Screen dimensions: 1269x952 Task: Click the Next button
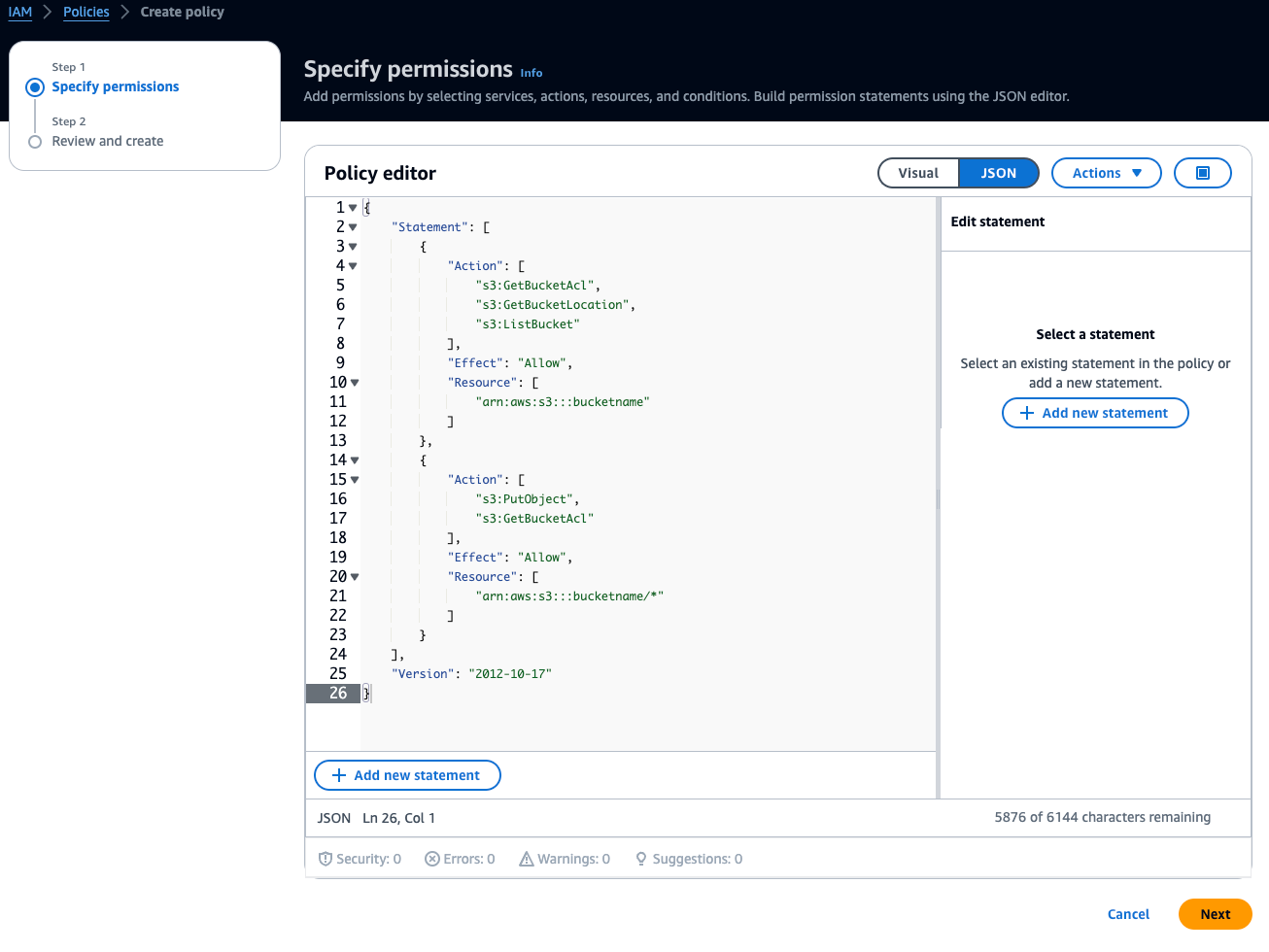[1215, 914]
